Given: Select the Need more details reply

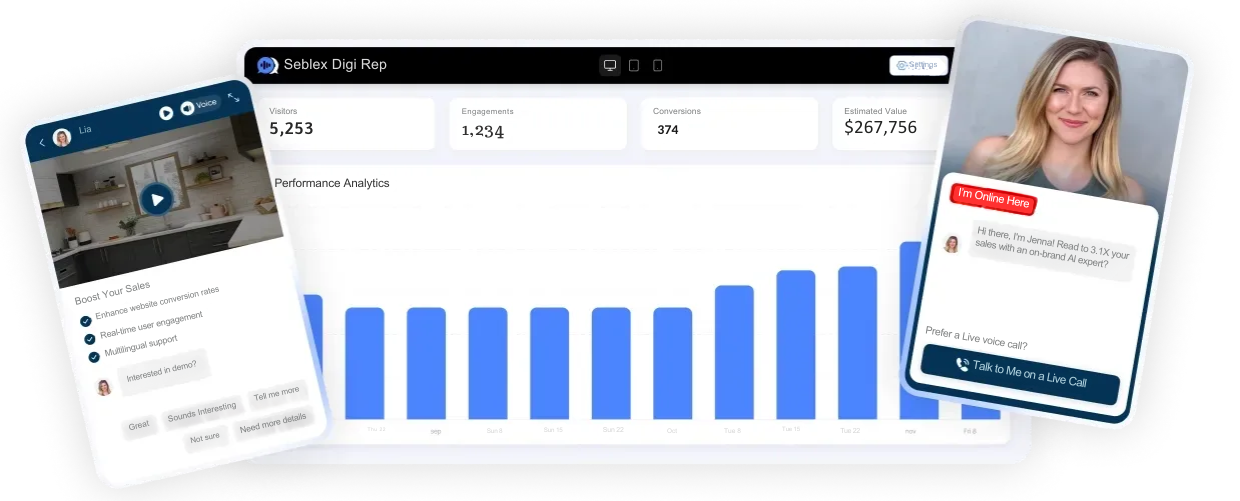Looking at the screenshot, I should pyautogui.click(x=273, y=422).
